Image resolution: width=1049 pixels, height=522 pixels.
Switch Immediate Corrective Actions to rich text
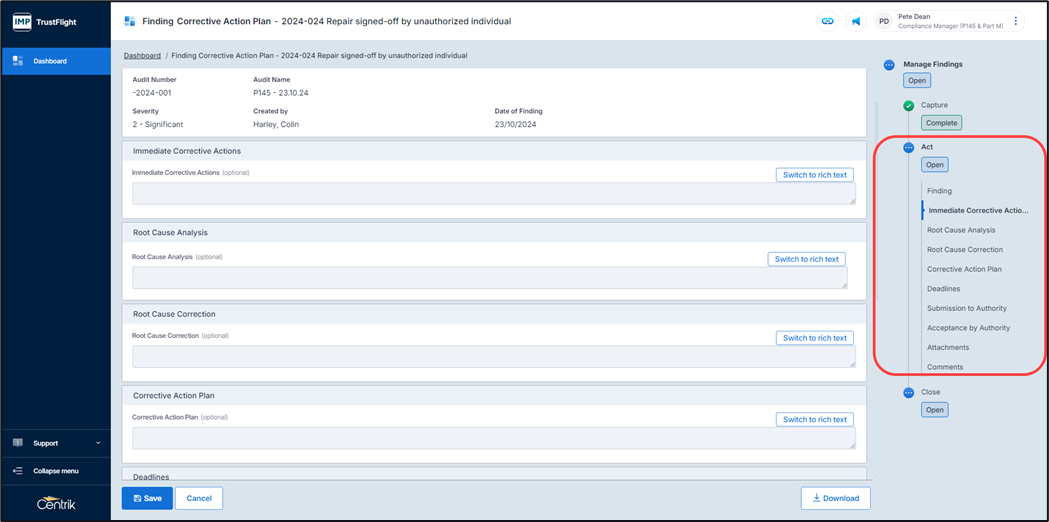pos(814,175)
